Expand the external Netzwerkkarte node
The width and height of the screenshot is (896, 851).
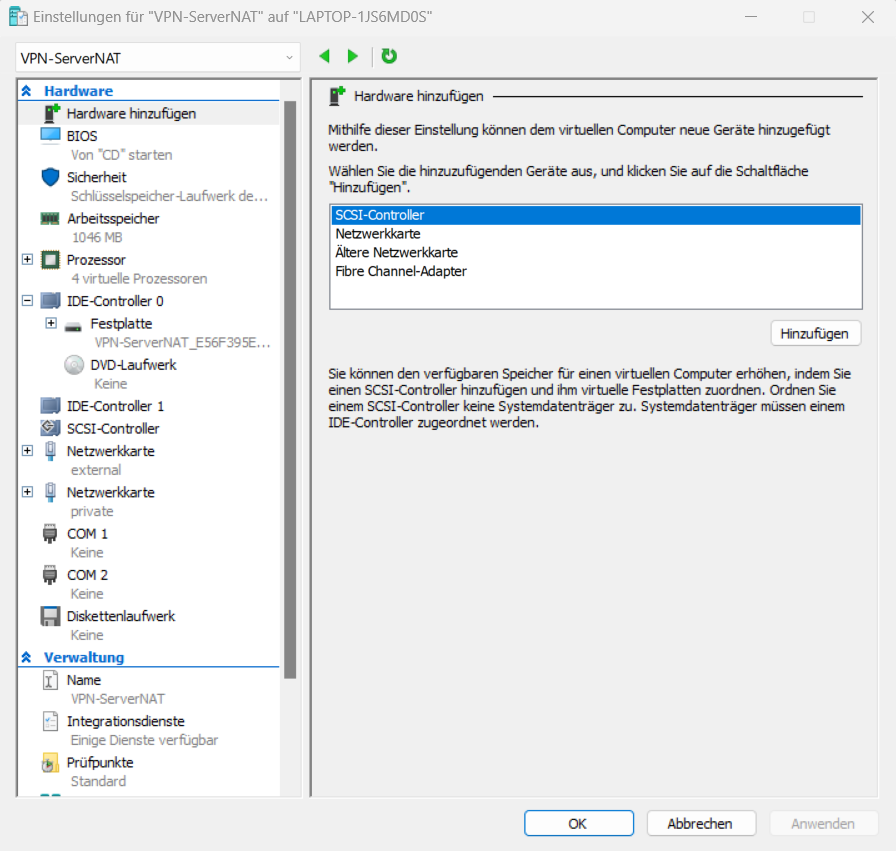click(x=27, y=451)
